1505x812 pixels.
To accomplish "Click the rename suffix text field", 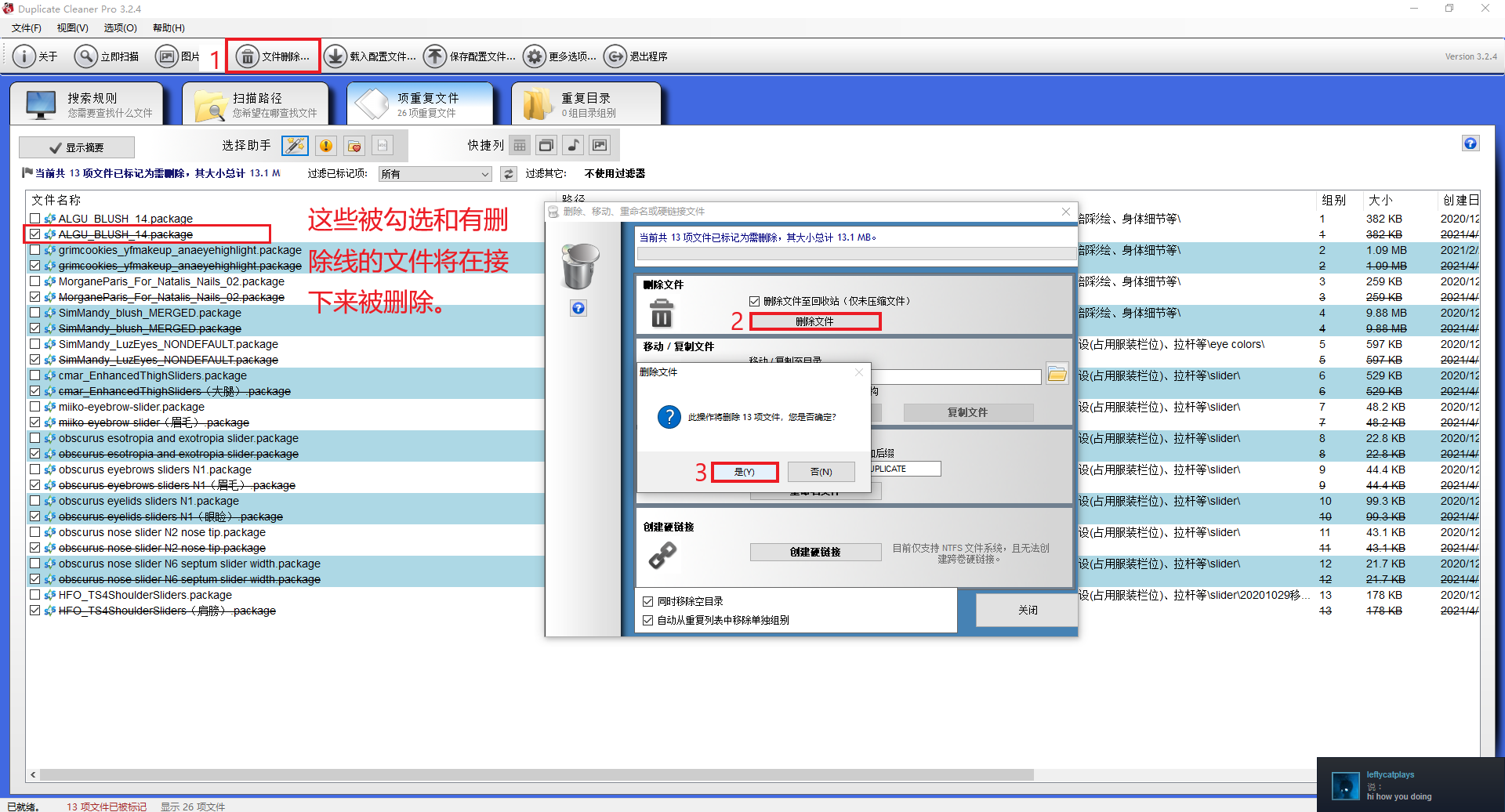I will tap(906, 469).
